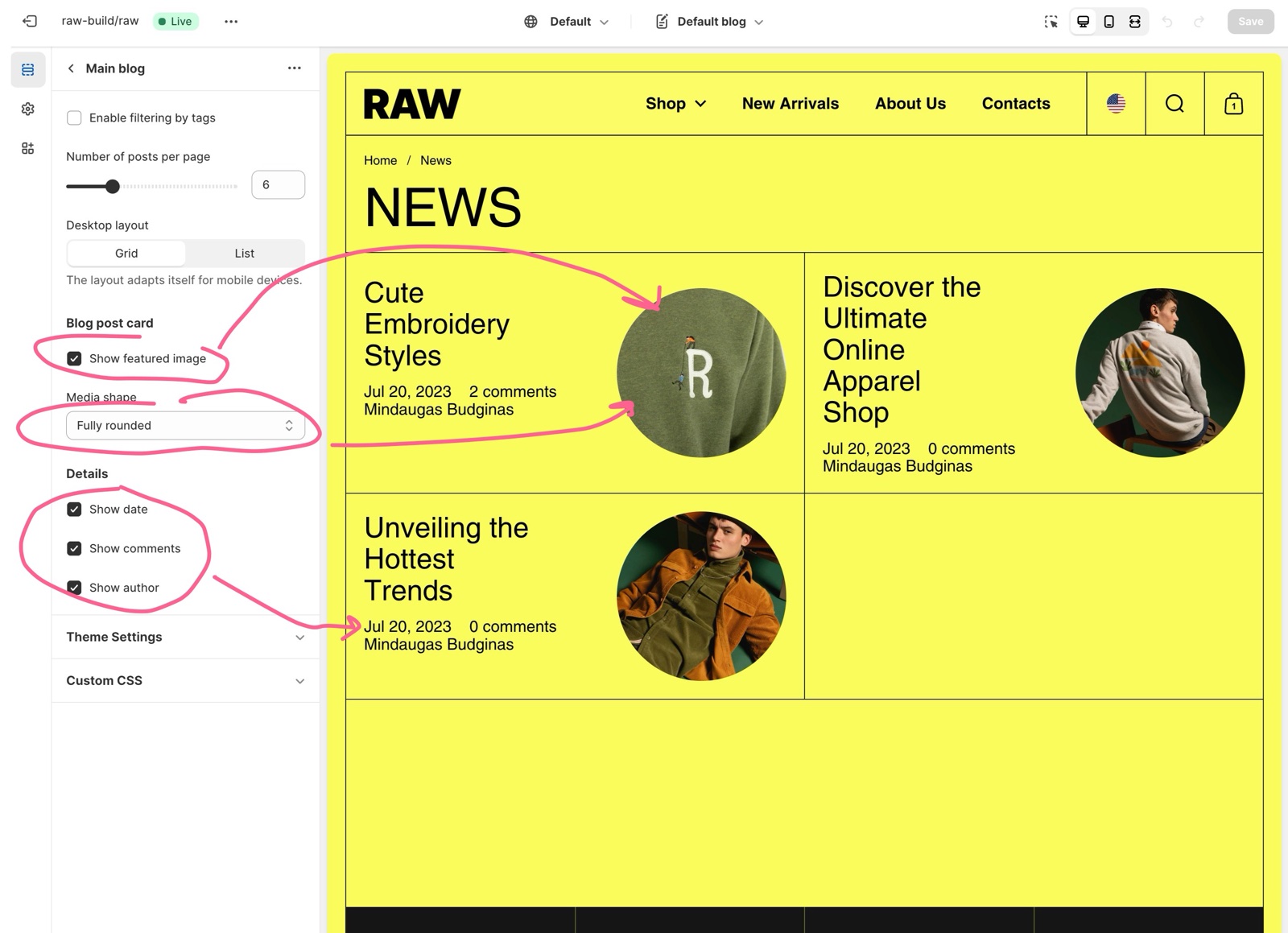Click the Save button
This screenshot has height=933, width=1288.
tap(1250, 22)
